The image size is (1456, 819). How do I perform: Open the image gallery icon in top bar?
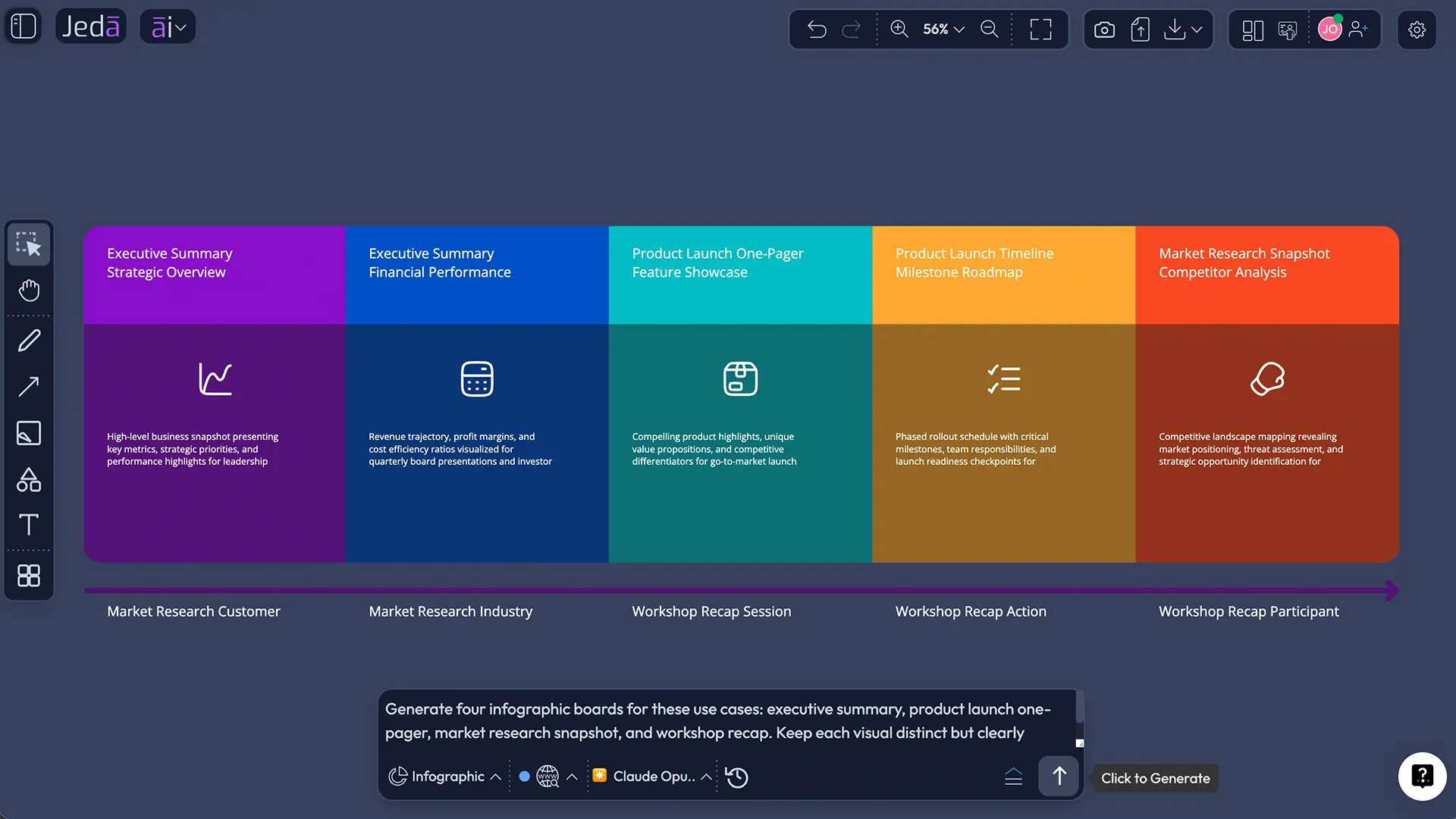pos(1288,30)
